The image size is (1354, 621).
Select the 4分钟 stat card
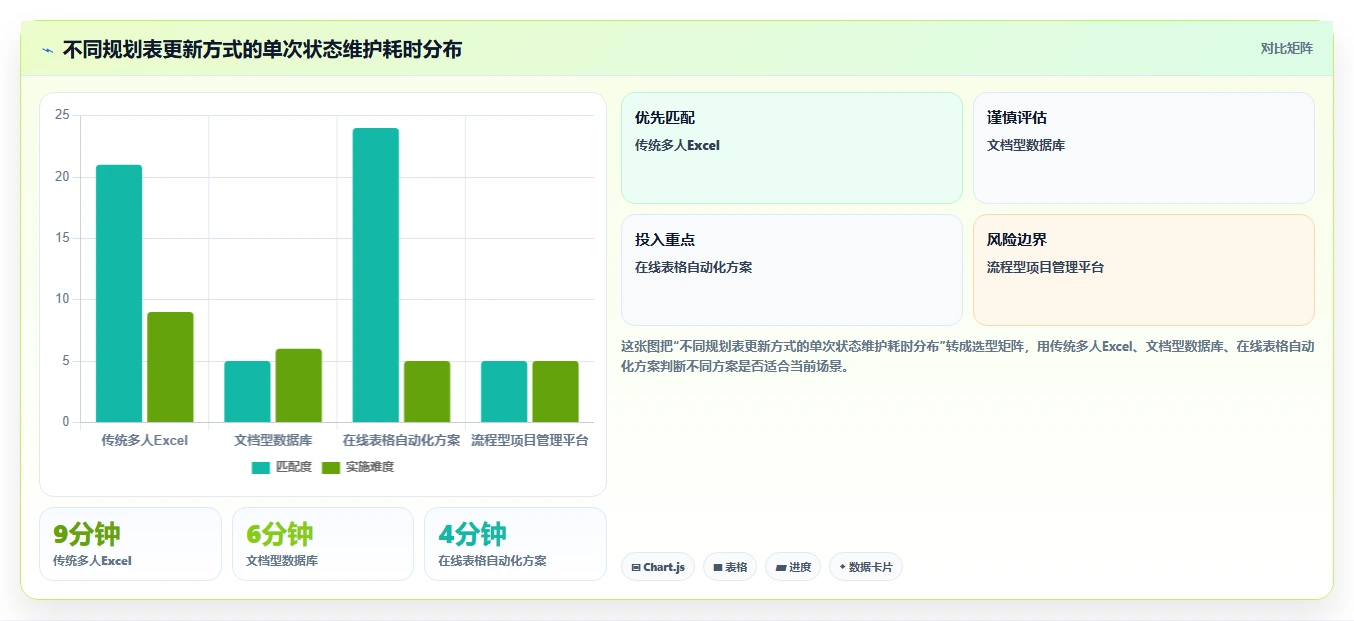click(x=515, y=544)
